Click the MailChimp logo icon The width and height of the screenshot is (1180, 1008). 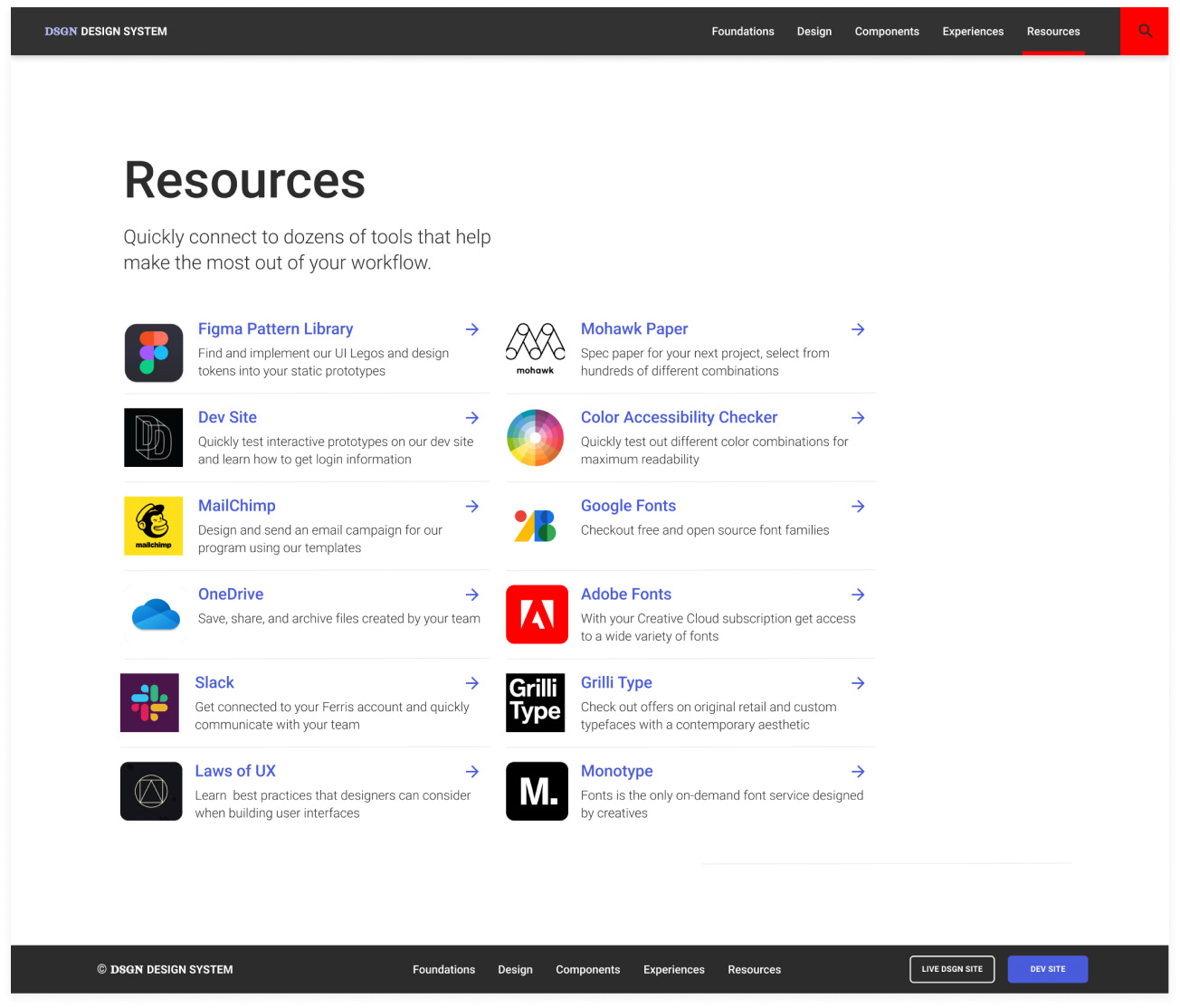(x=154, y=526)
